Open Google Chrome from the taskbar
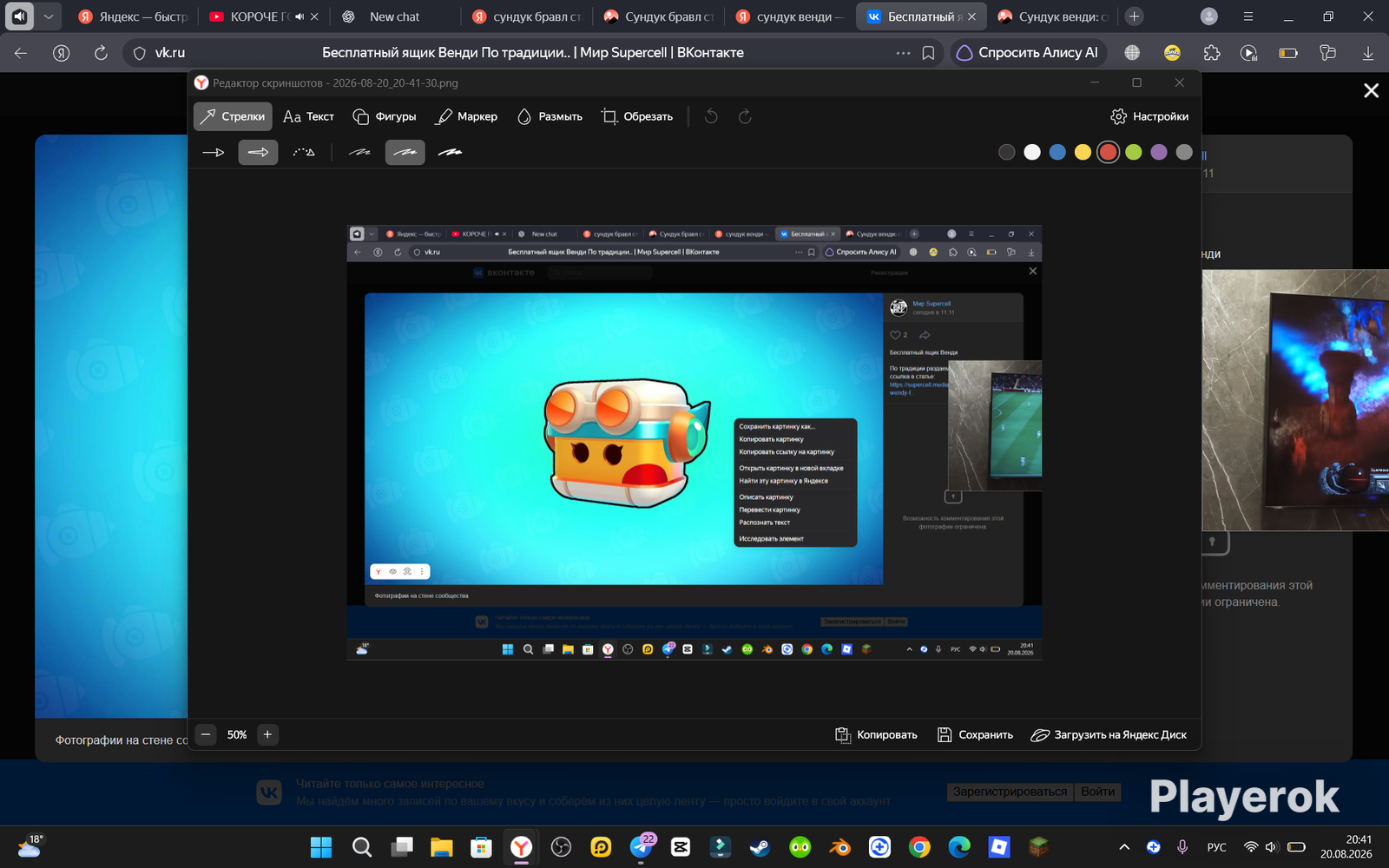Image resolution: width=1389 pixels, height=868 pixels. pyautogui.click(x=919, y=847)
